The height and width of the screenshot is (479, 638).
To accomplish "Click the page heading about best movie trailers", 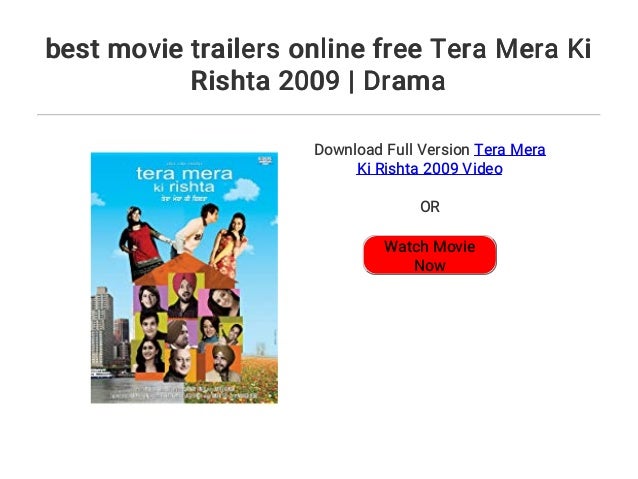I will point(318,64).
